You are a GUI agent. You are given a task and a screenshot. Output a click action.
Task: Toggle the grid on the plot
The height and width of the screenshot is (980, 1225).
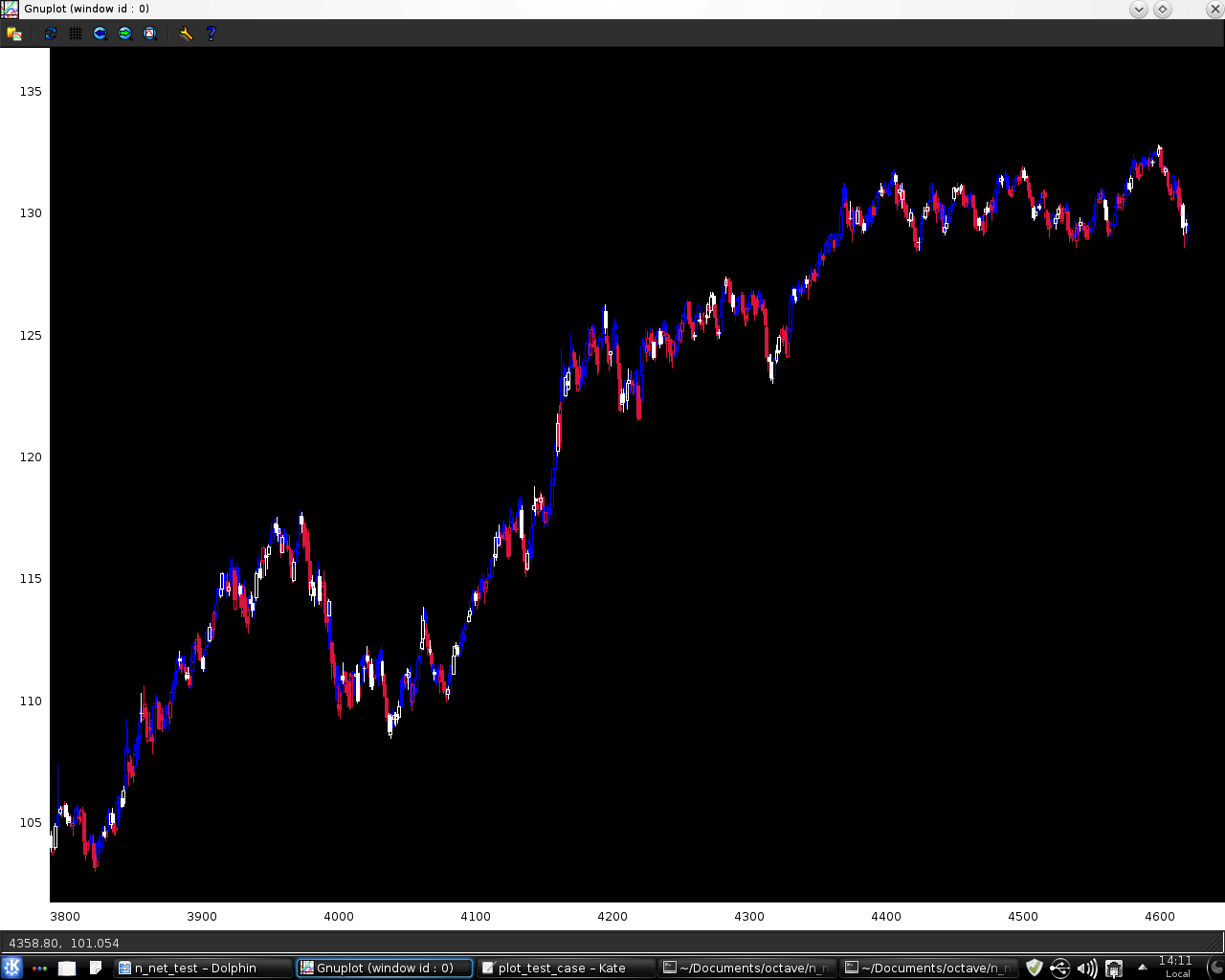tap(76, 33)
